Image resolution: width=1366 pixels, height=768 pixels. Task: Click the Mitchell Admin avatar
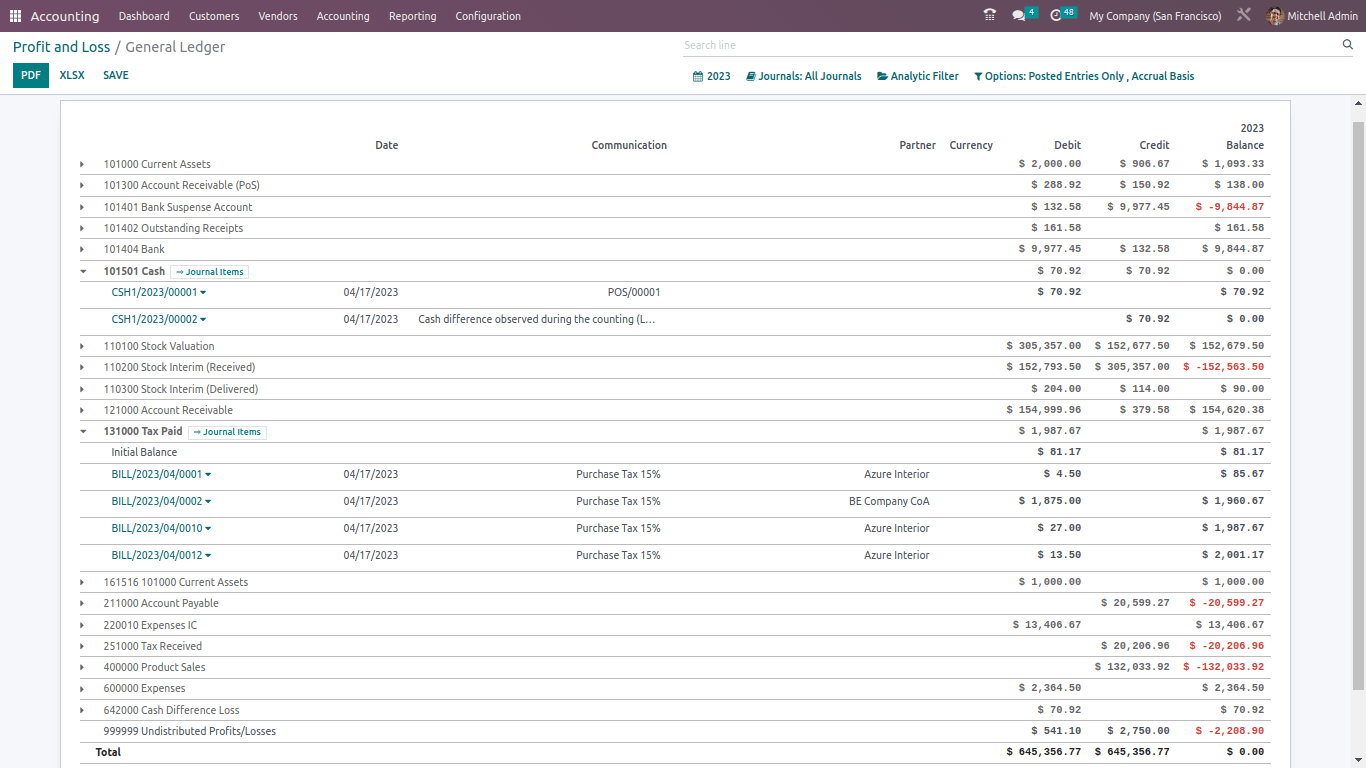pos(1275,16)
